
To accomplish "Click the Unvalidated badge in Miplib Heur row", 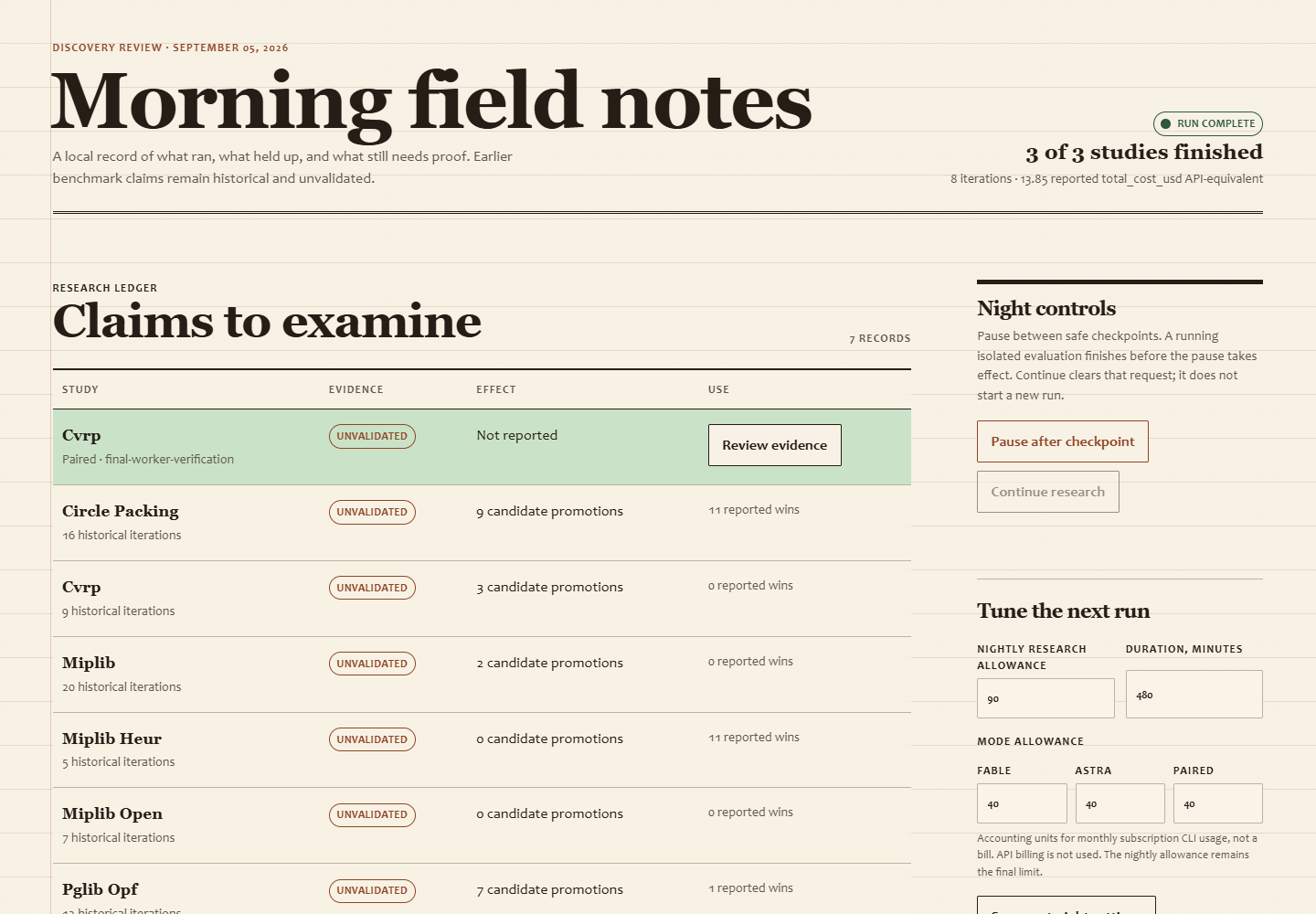I will (372, 739).
